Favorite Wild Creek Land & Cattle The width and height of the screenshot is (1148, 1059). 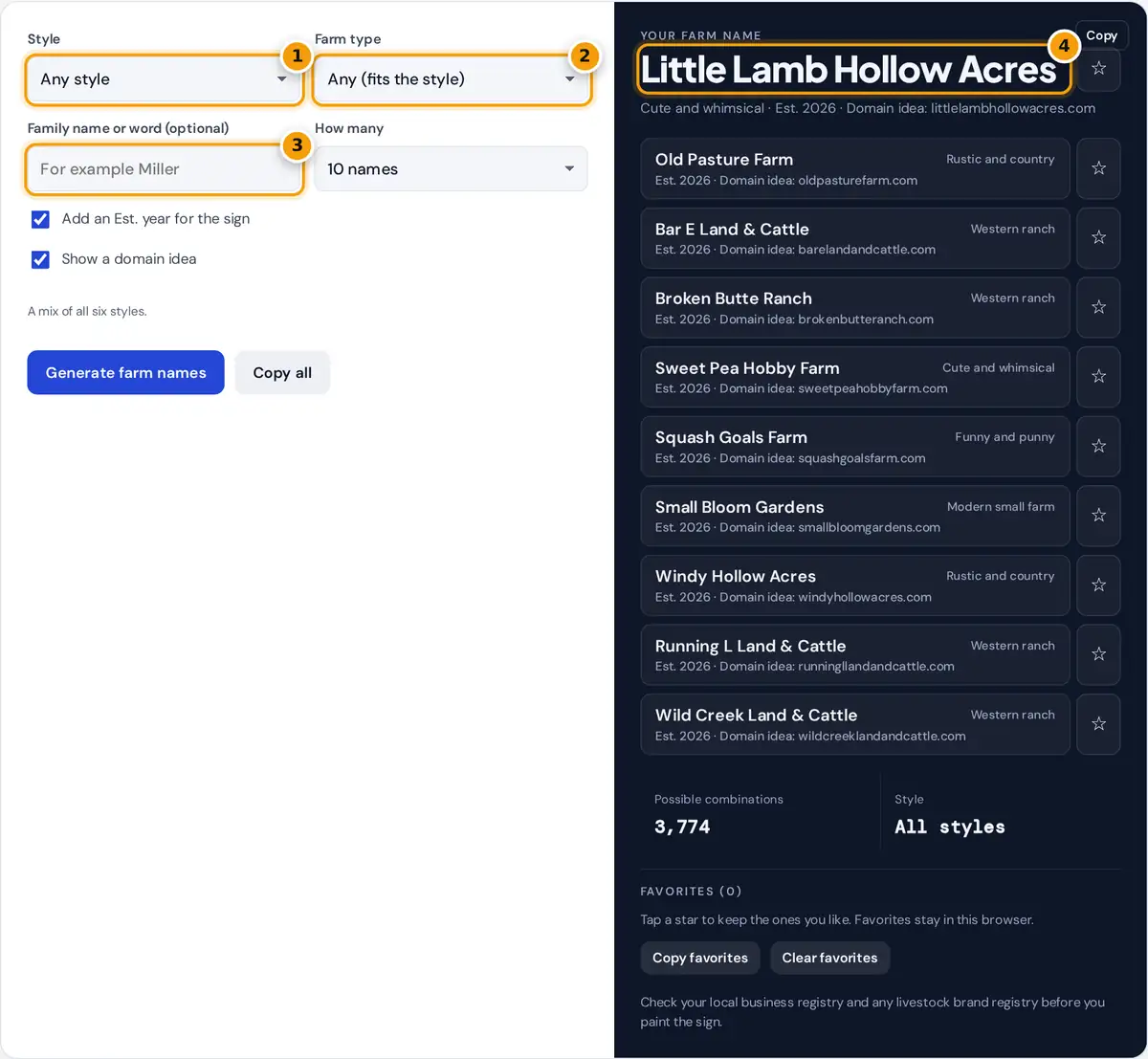coord(1098,724)
